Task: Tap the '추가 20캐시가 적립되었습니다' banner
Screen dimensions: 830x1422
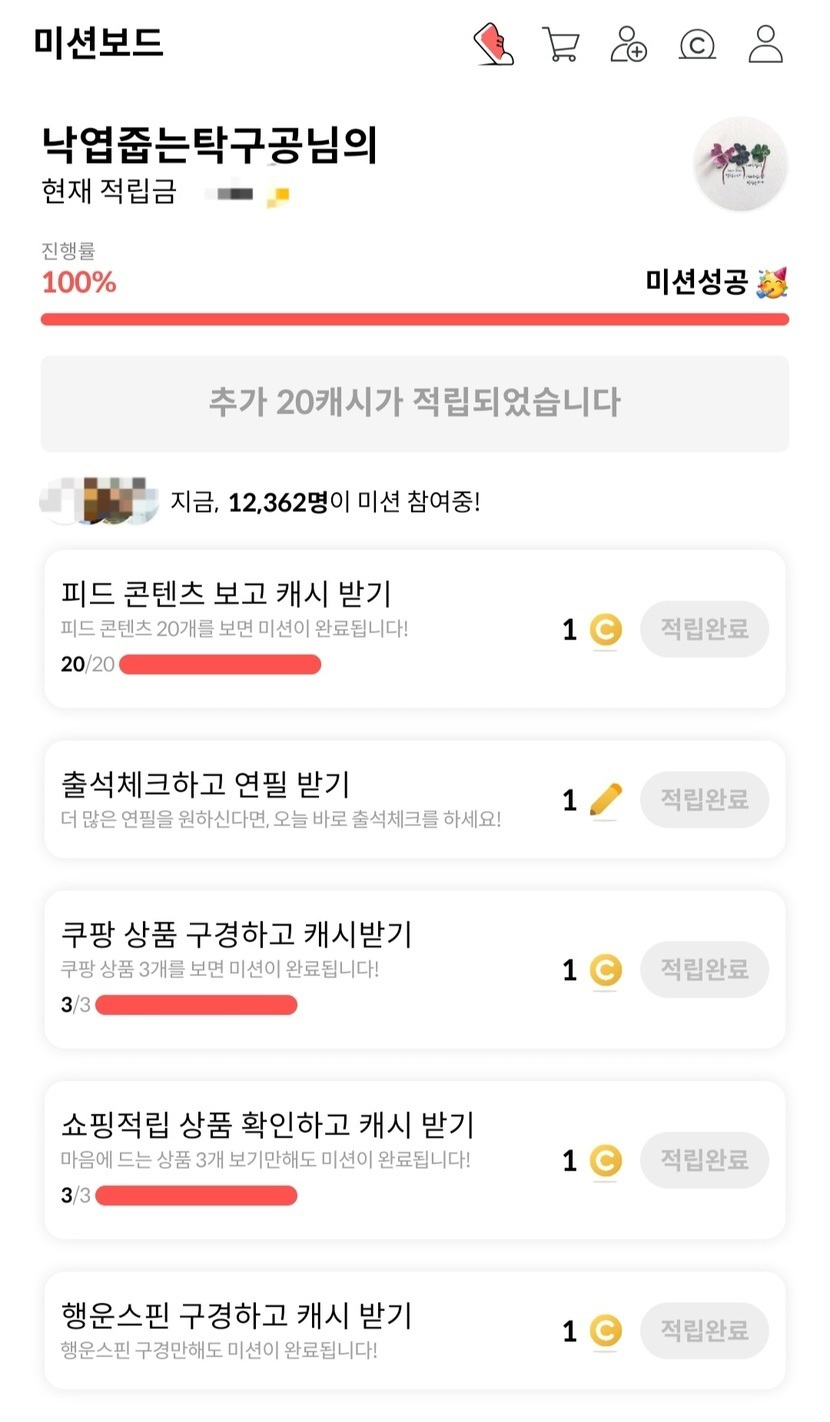Action: pos(415,403)
